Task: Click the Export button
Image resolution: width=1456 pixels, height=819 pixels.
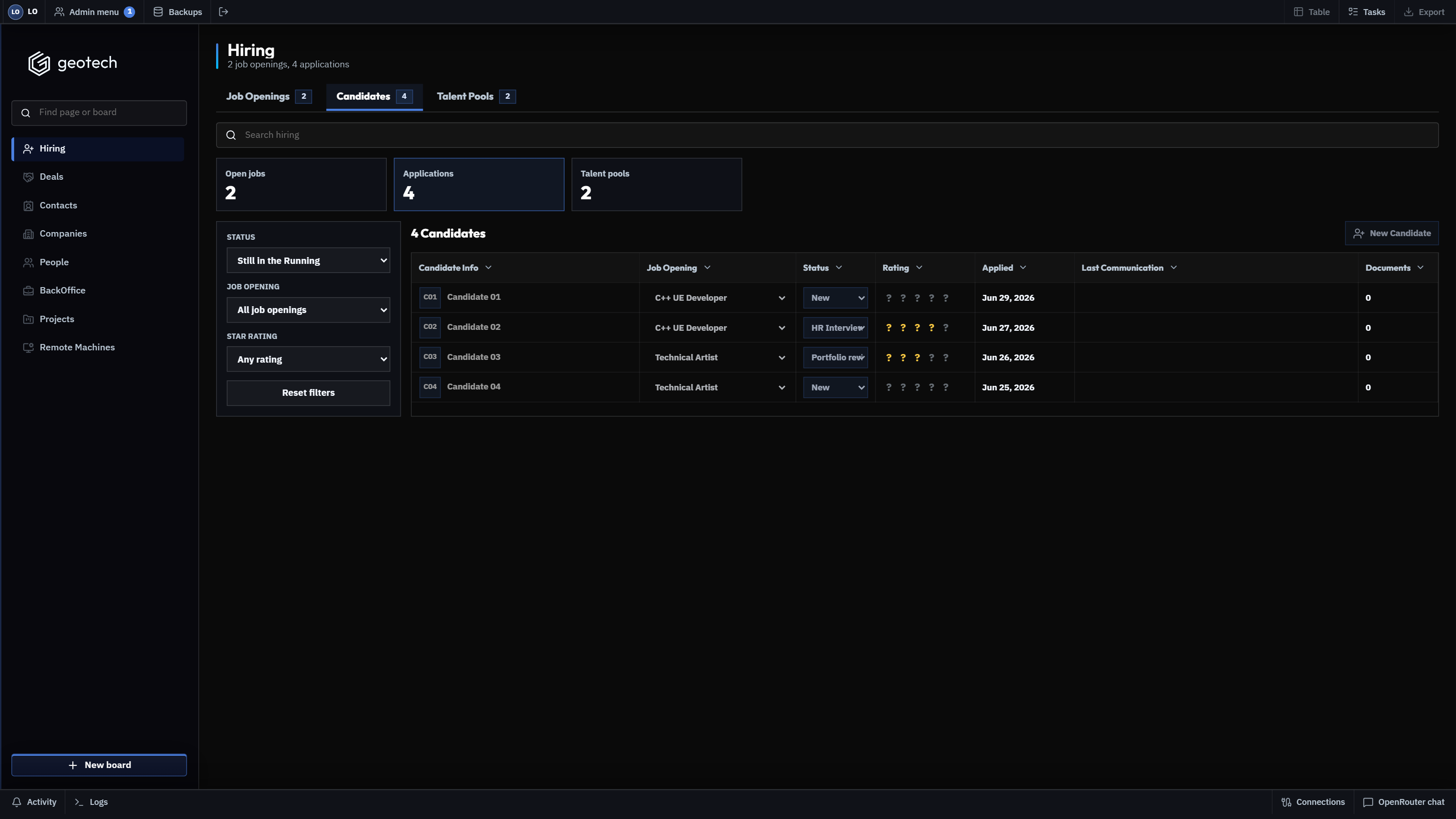Action: click(x=1424, y=12)
